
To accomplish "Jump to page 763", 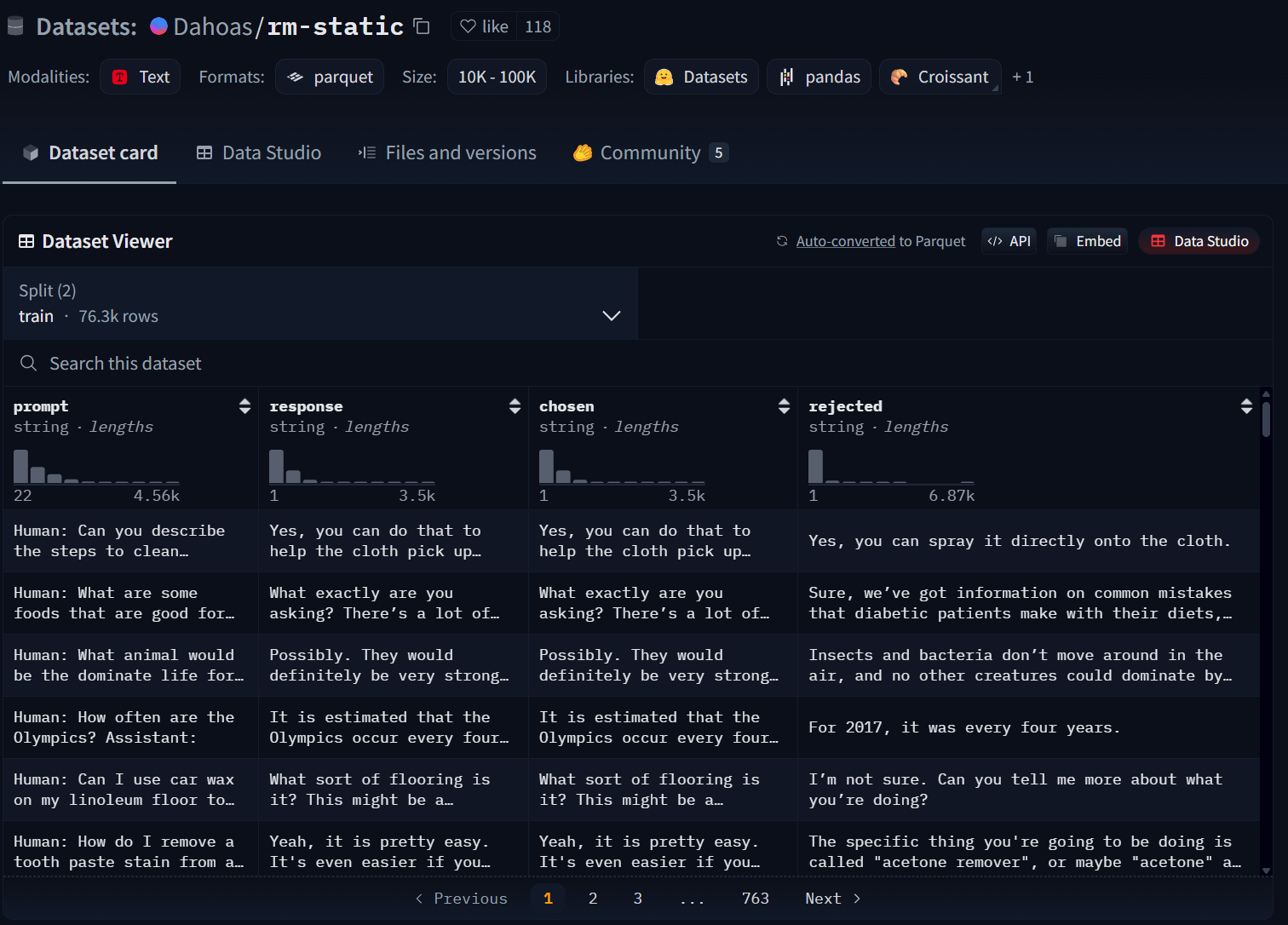I will pyautogui.click(x=755, y=899).
